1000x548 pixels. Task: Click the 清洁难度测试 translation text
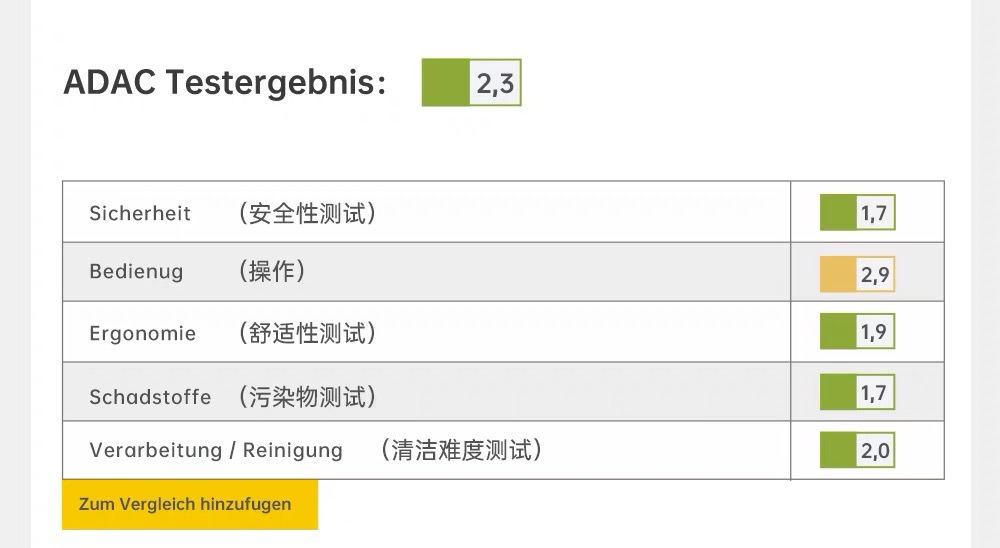coord(461,450)
